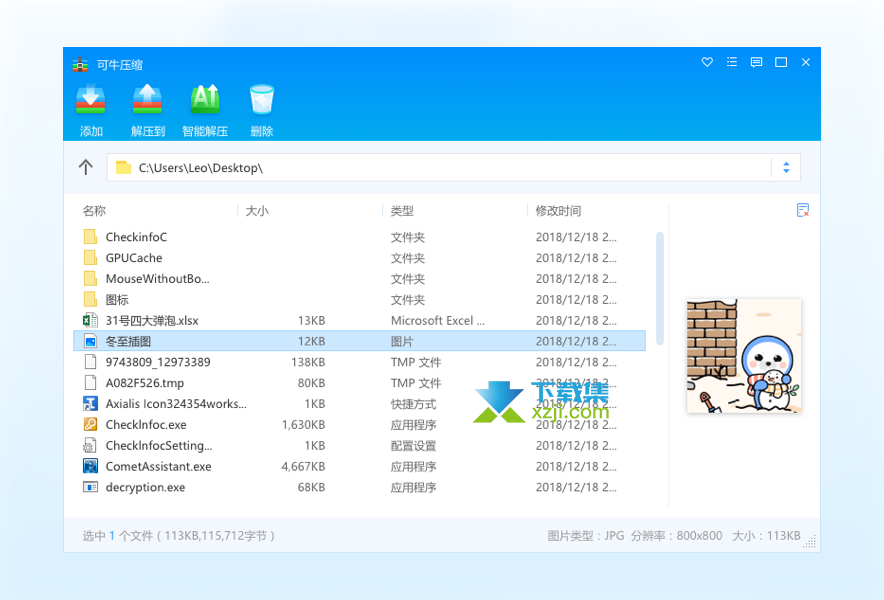Image resolution: width=884 pixels, height=600 pixels.
Task: Click the 可牛压缩 app logo icon
Action: tap(81, 64)
